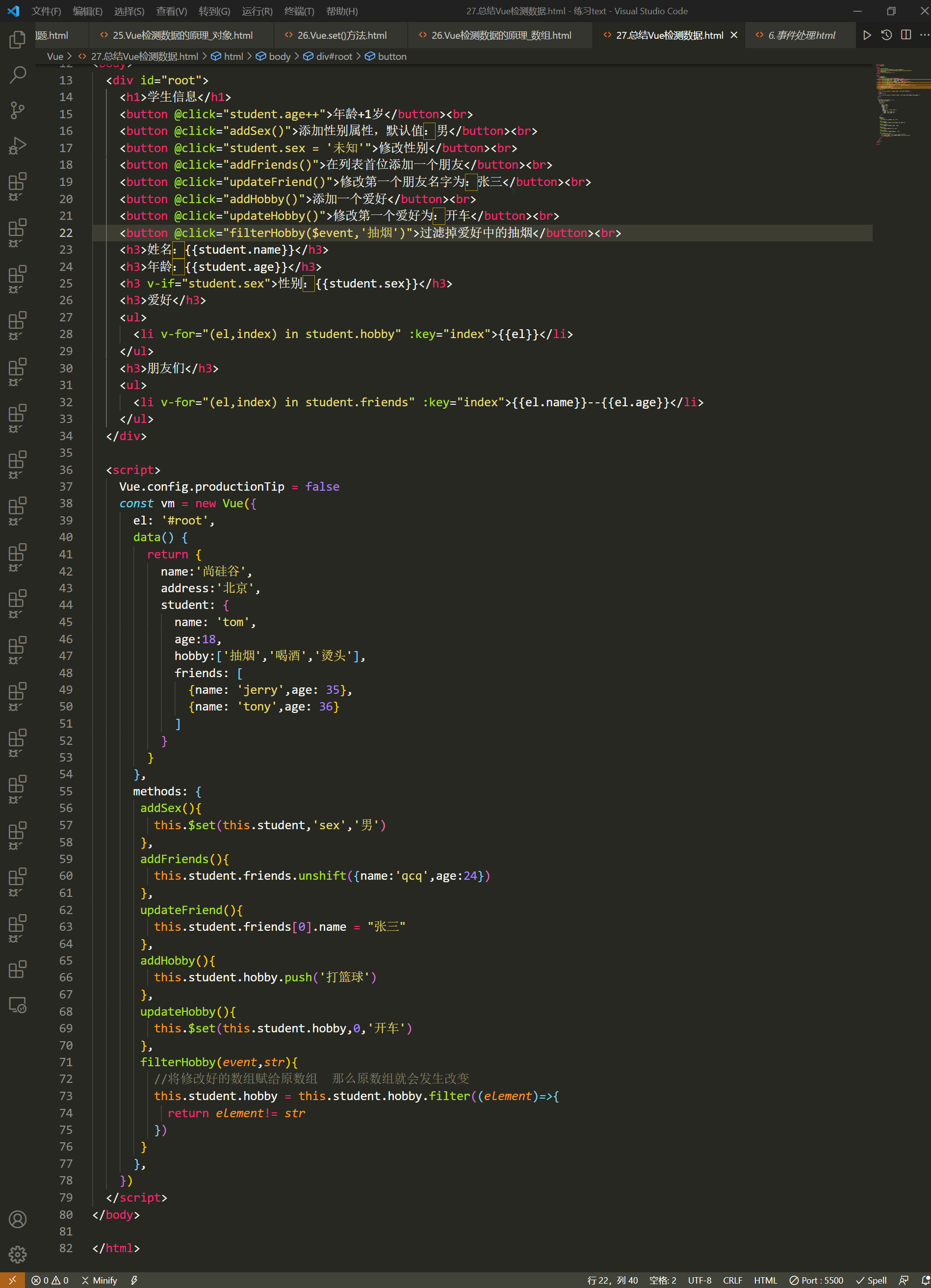Click the lightning bolt icon in the status bar

point(134,1280)
